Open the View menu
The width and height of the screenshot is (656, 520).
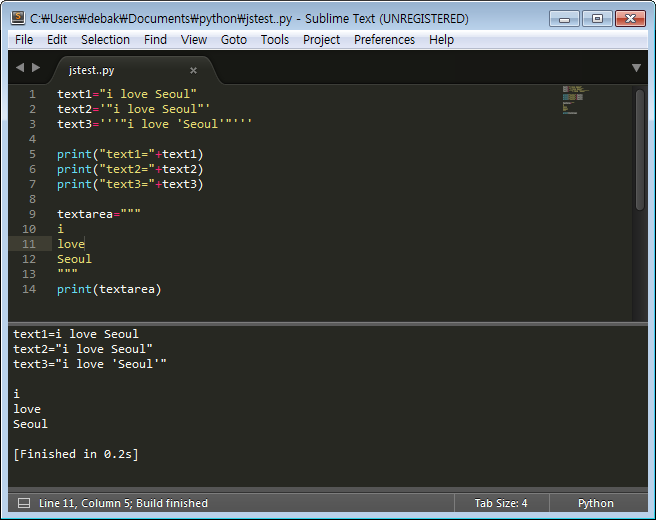(x=194, y=40)
